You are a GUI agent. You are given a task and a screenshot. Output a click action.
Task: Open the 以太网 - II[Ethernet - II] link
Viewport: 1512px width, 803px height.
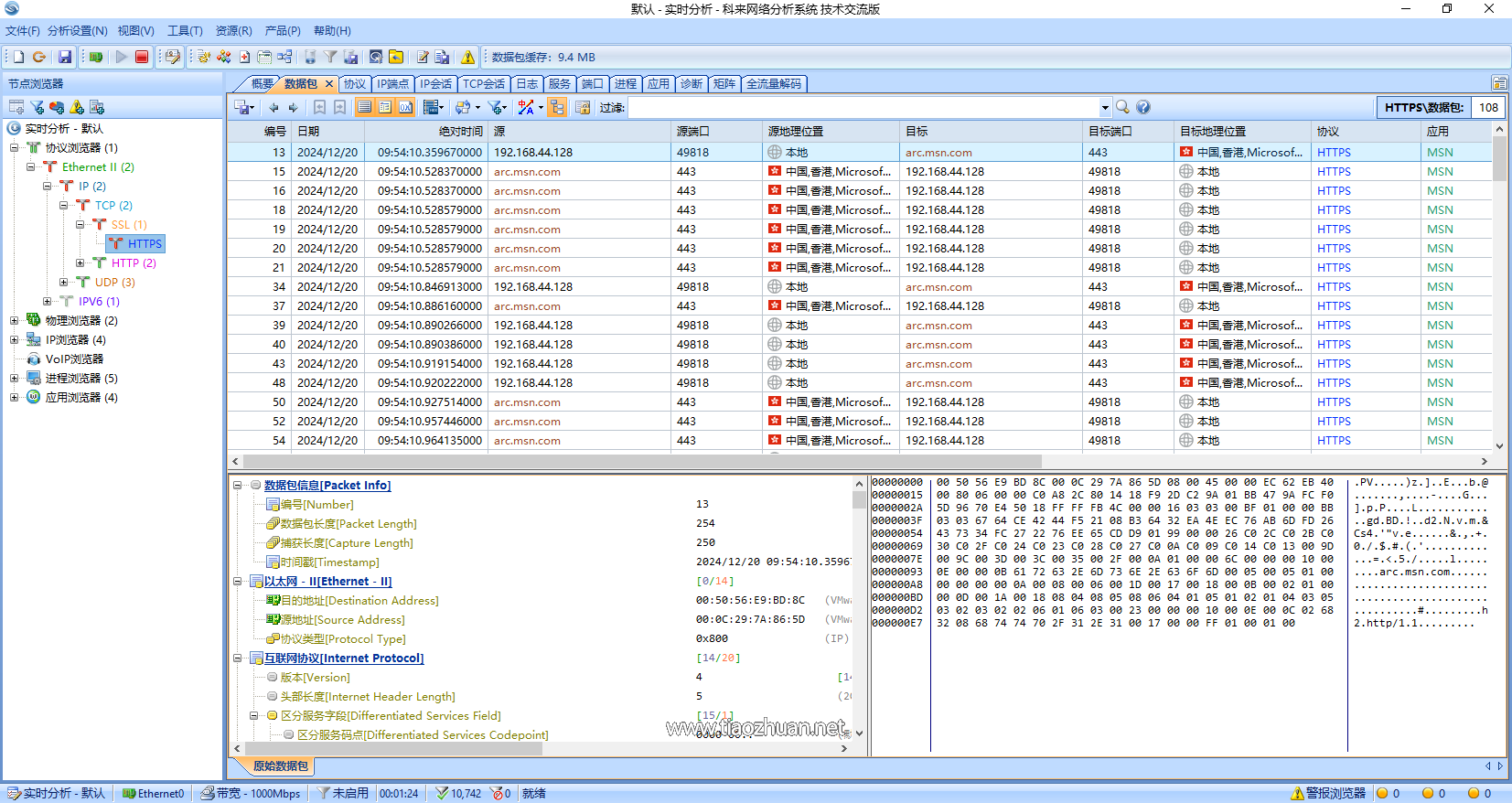[x=327, y=581]
